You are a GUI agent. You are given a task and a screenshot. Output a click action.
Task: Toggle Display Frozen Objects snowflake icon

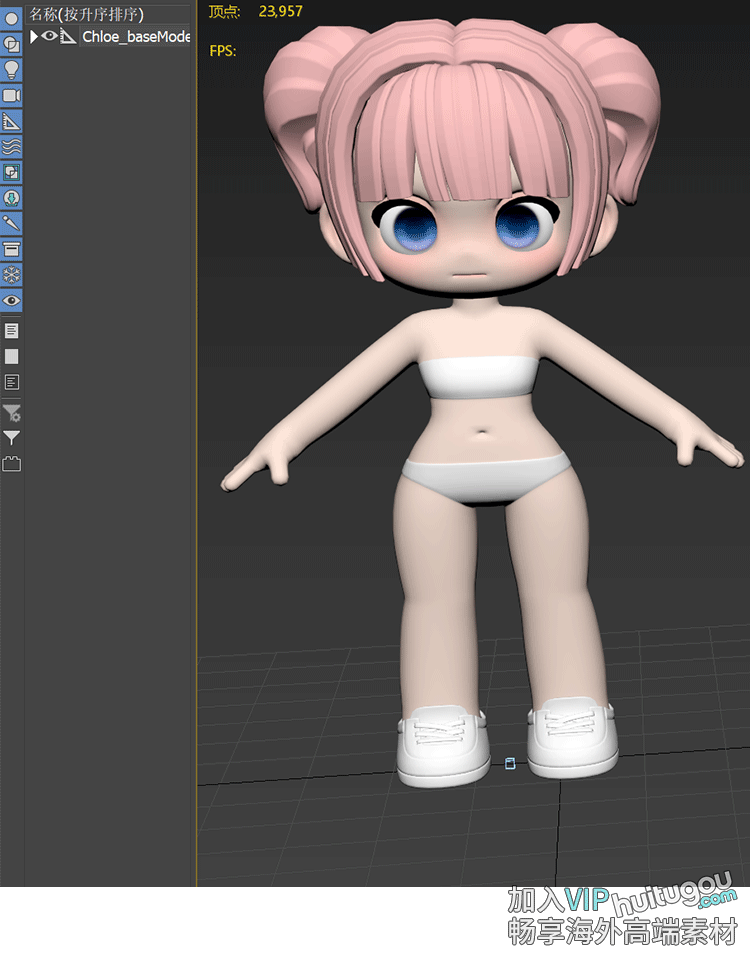pyautogui.click(x=12, y=275)
